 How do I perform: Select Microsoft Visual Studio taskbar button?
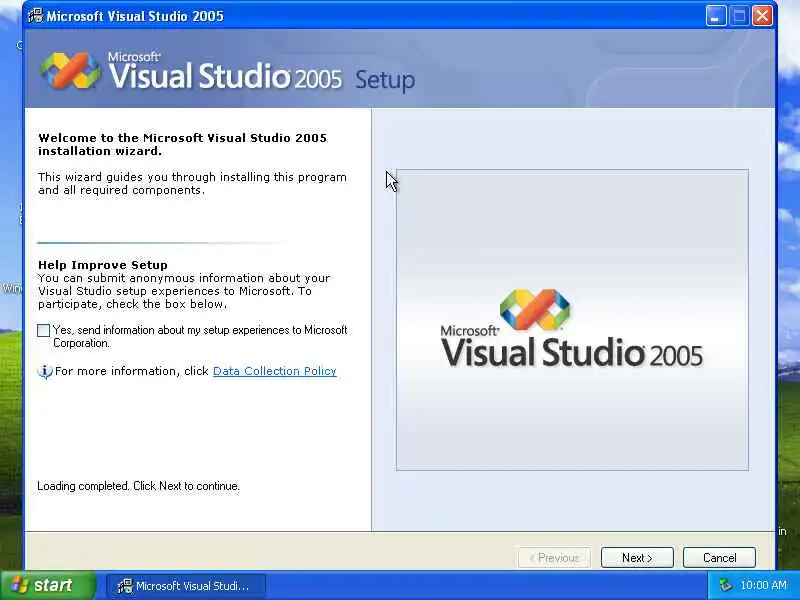[186, 586]
